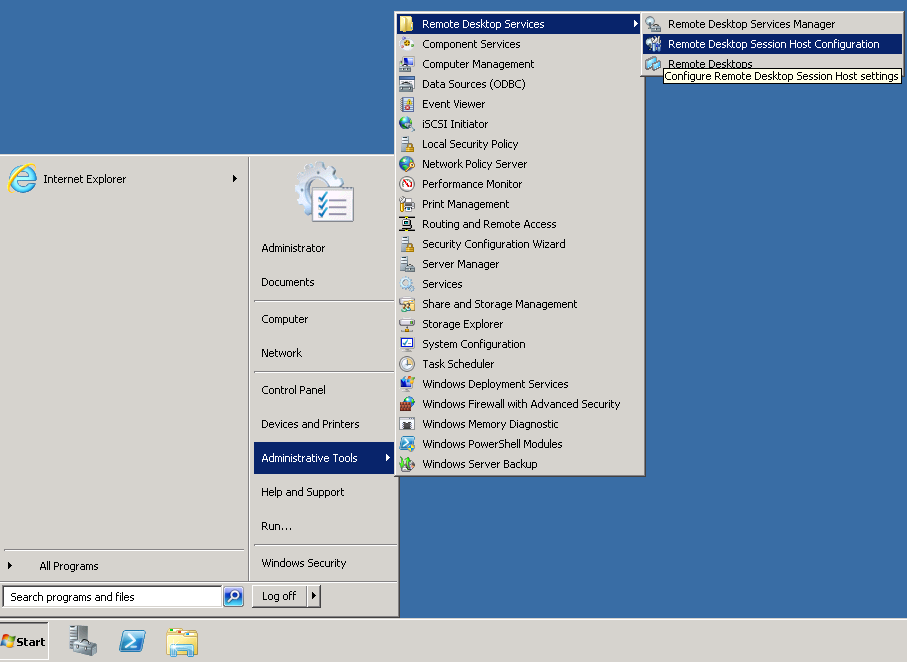Open Internet Explorer from the Start menu
This screenshot has width=907, height=662.
click(x=123, y=179)
